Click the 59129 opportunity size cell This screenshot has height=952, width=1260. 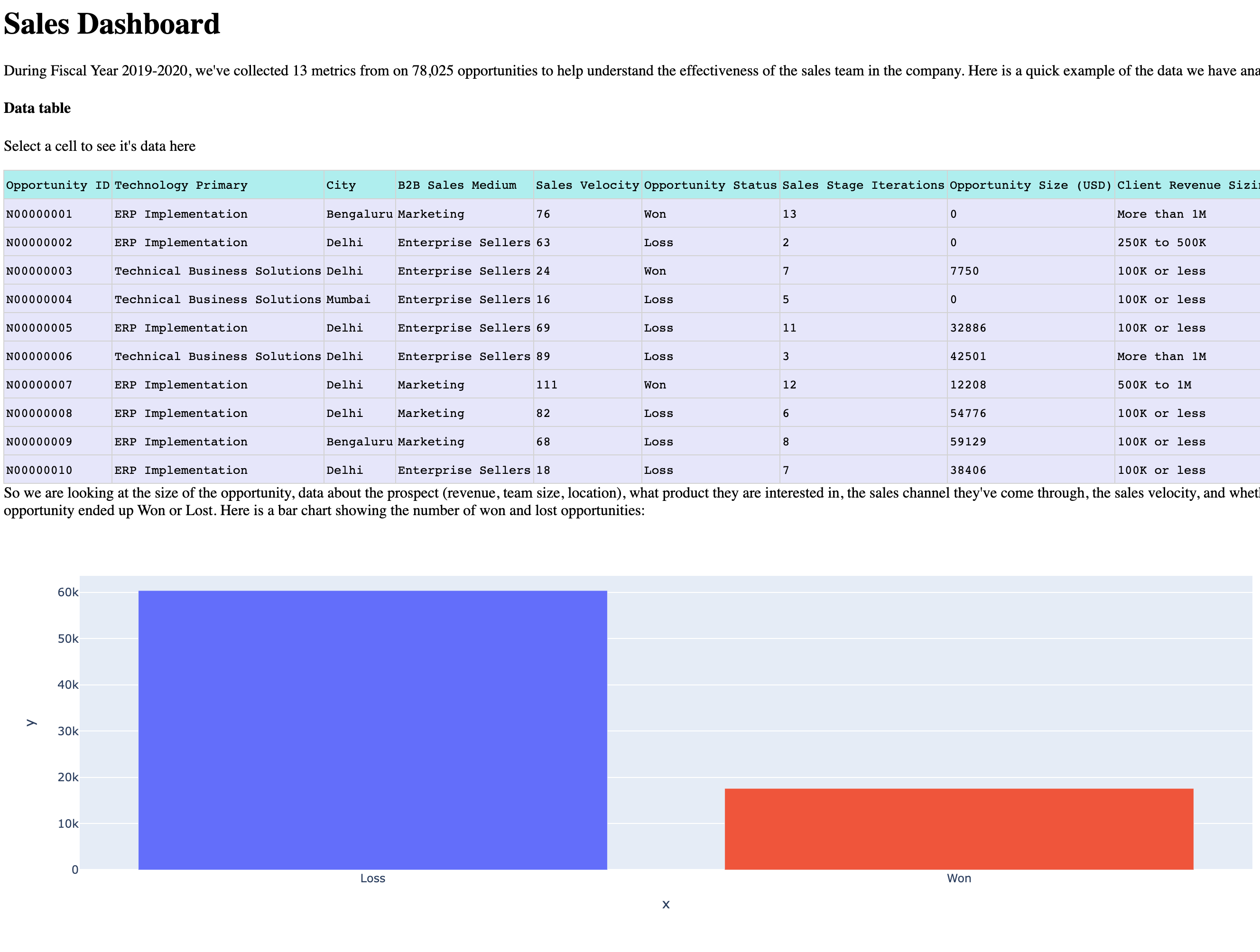[1030, 442]
